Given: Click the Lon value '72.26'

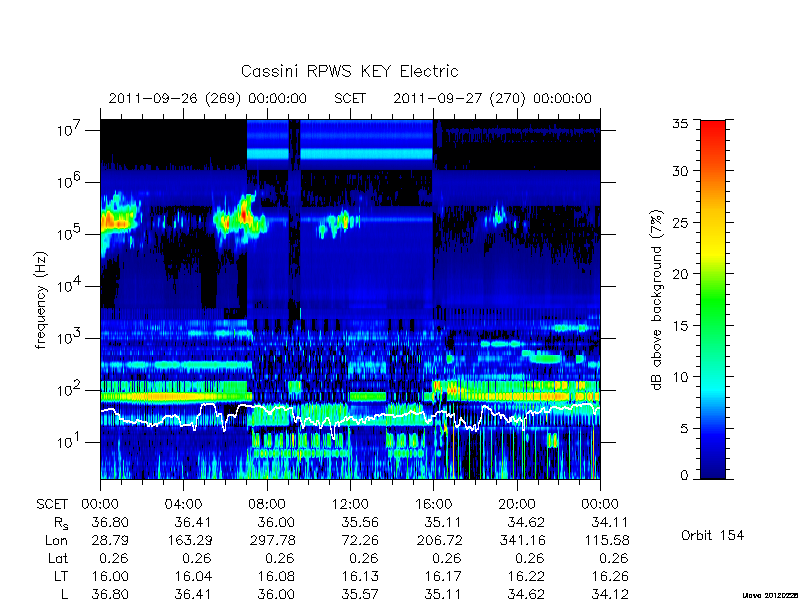Looking at the screenshot, I should point(360,540).
